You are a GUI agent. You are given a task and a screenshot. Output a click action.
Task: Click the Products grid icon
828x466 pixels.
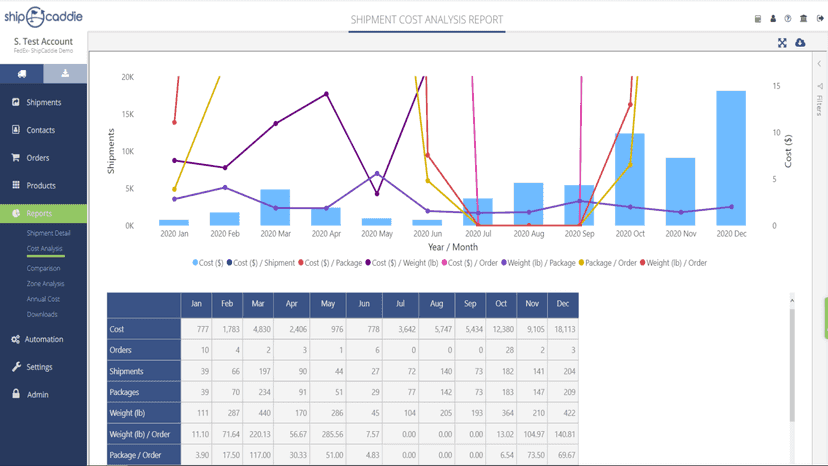click(x=16, y=185)
